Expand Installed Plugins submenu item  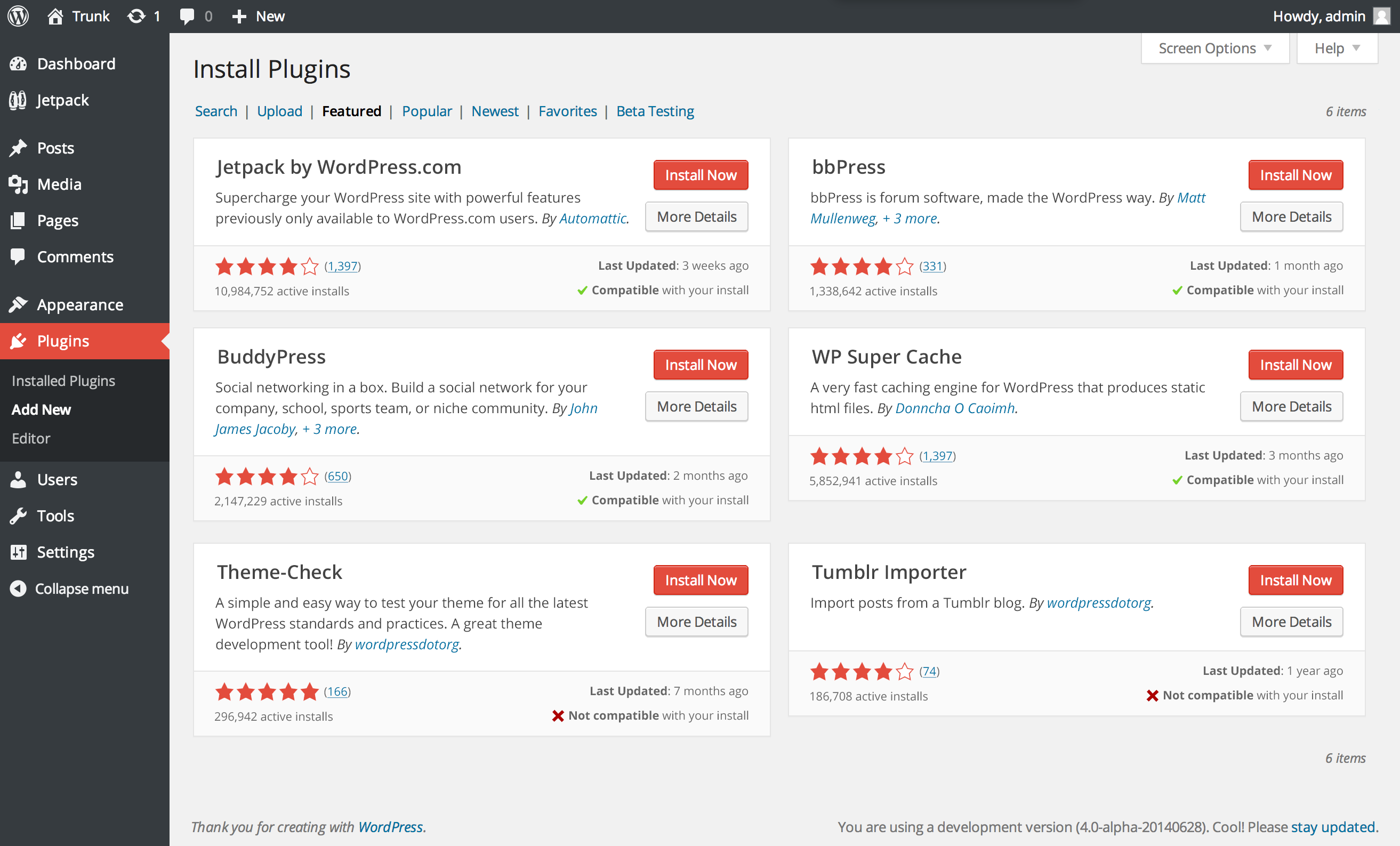click(x=64, y=380)
